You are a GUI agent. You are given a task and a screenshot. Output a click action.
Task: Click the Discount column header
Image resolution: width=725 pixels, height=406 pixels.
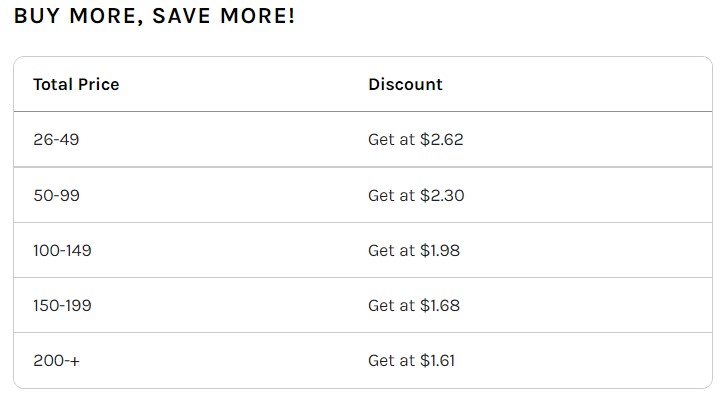[x=405, y=84]
